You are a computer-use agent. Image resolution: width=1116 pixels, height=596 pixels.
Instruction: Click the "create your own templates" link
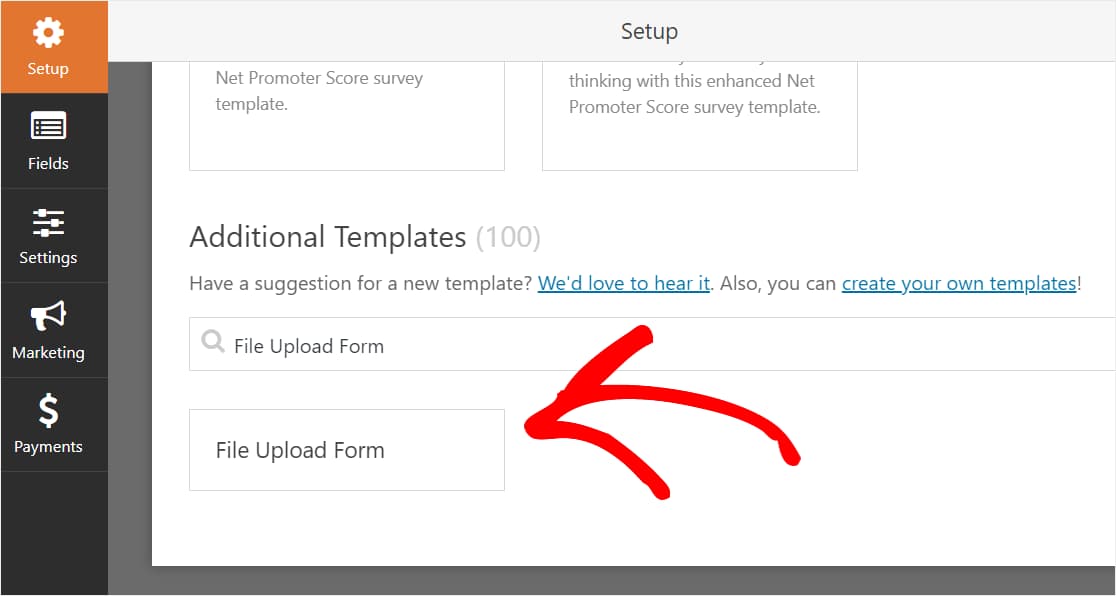click(959, 283)
